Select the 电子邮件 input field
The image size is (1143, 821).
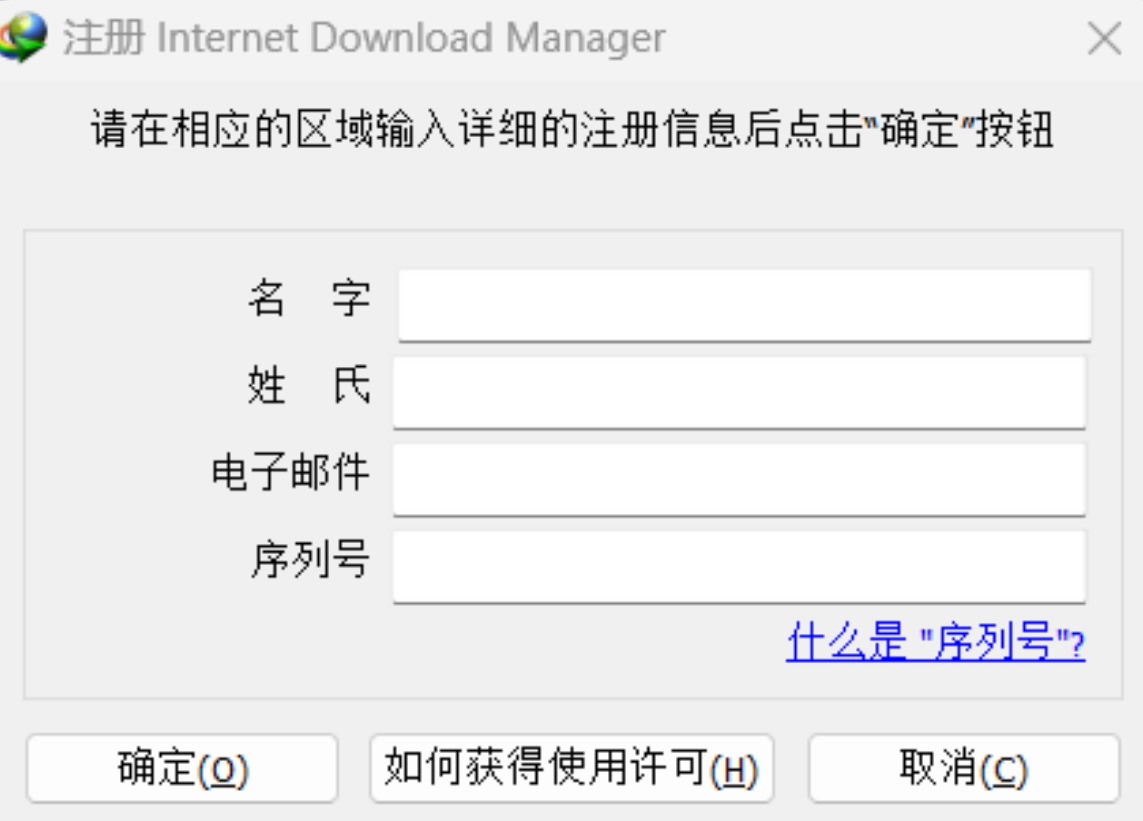739,479
